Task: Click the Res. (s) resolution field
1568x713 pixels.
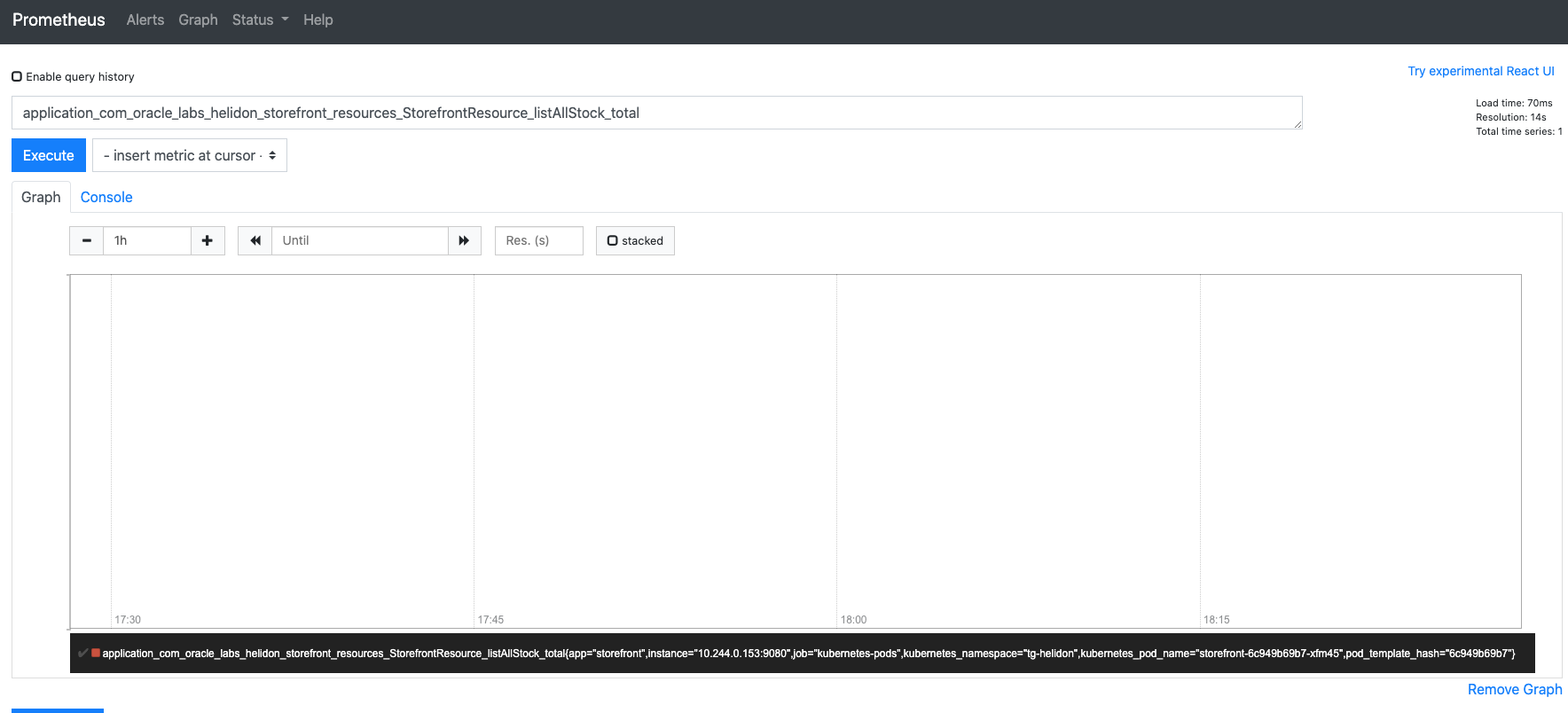Action: tap(539, 240)
